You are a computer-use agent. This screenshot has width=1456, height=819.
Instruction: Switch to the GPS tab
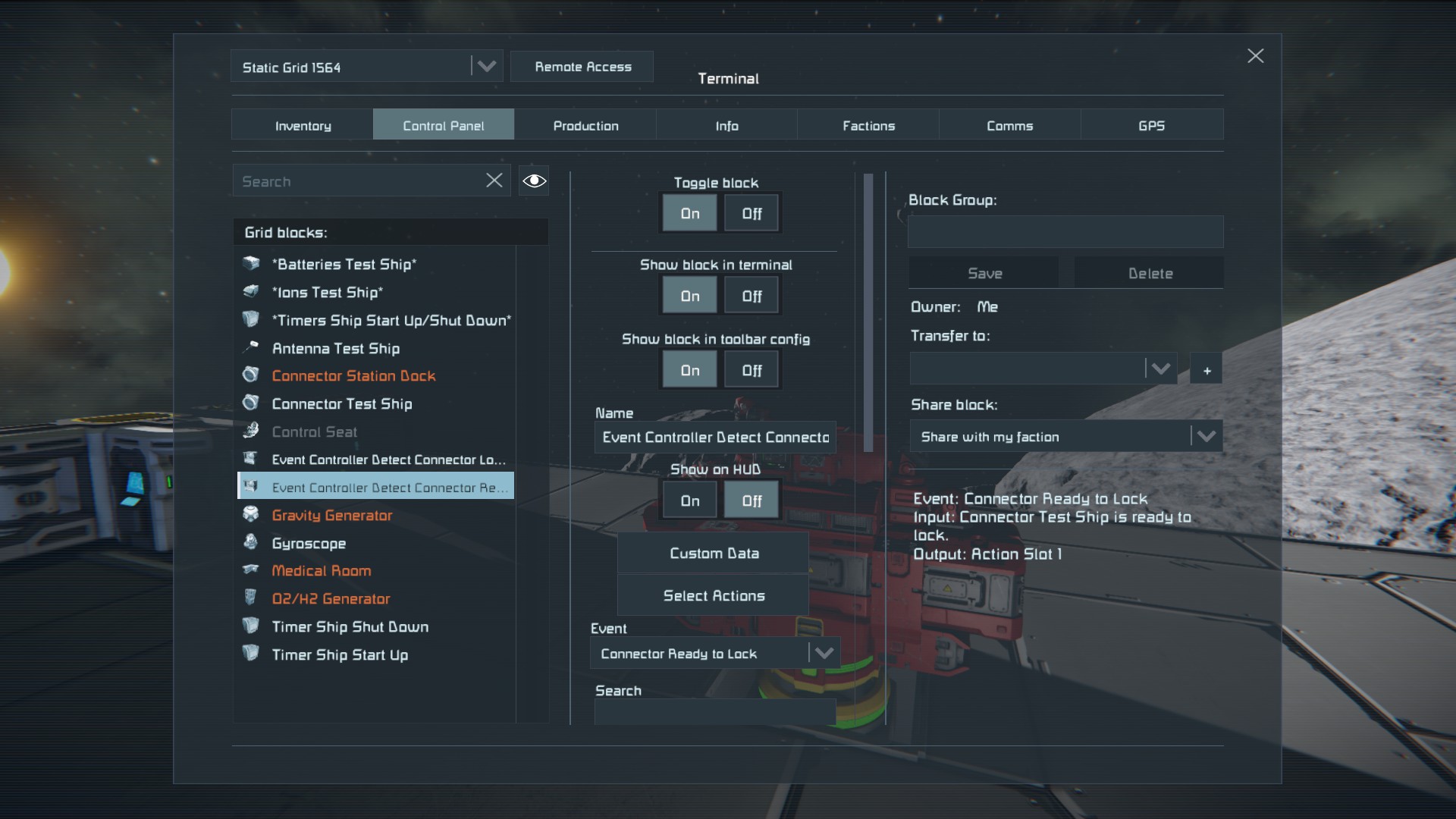click(x=1151, y=125)
